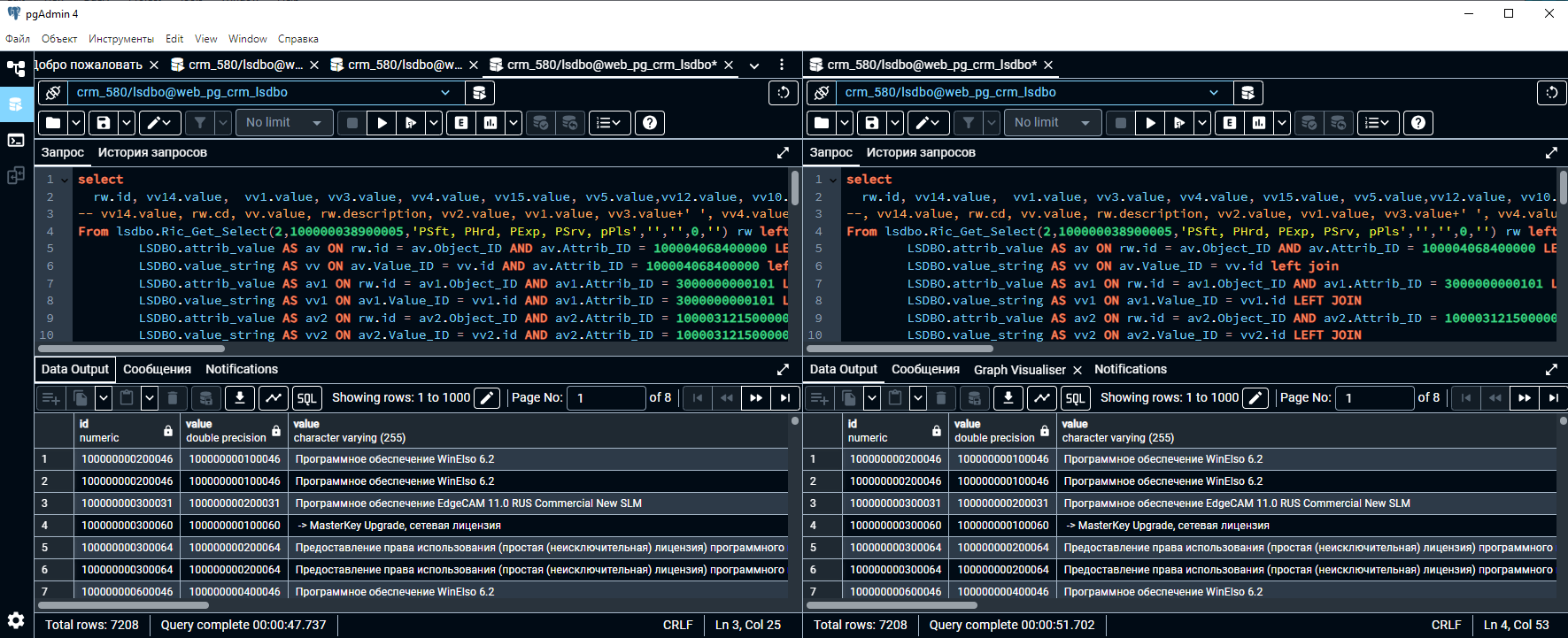Expand left Query editor to full panel
The width and height of the screenshot is (1568, 638).
(783, 152)
